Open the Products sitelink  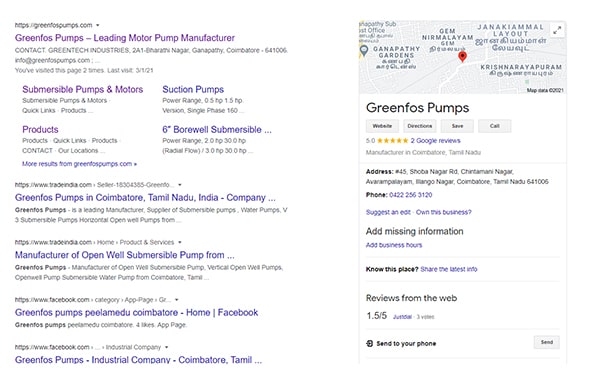point(40,129)
